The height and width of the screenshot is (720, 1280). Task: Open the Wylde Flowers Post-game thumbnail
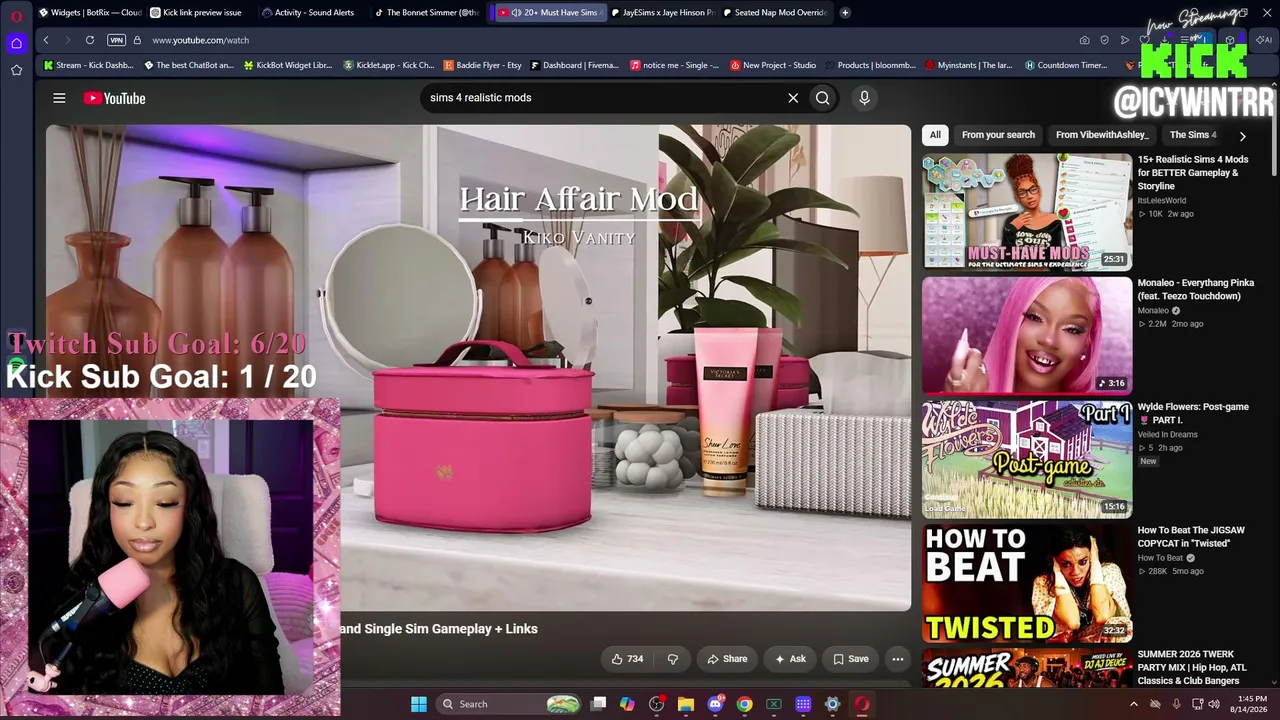click(x=1027, y=459)
